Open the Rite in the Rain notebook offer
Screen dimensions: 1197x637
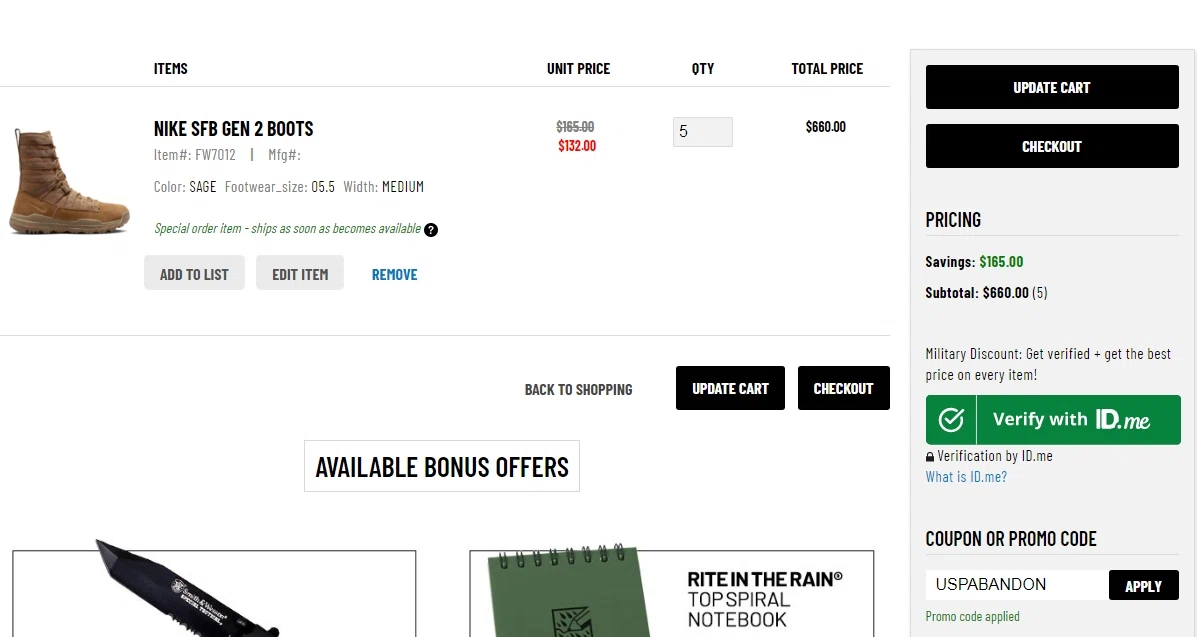coord(671,593)
